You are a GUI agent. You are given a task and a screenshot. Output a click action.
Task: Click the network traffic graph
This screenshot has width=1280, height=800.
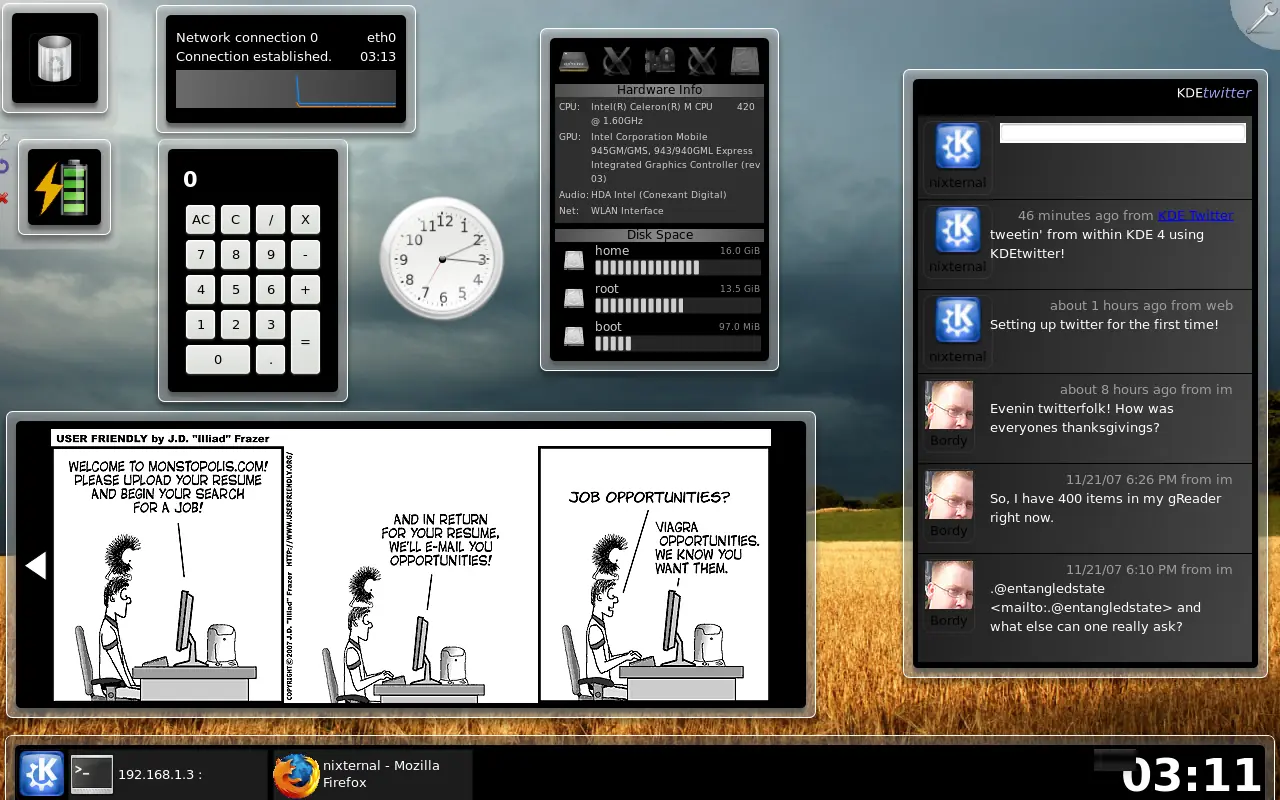(286, 89)
